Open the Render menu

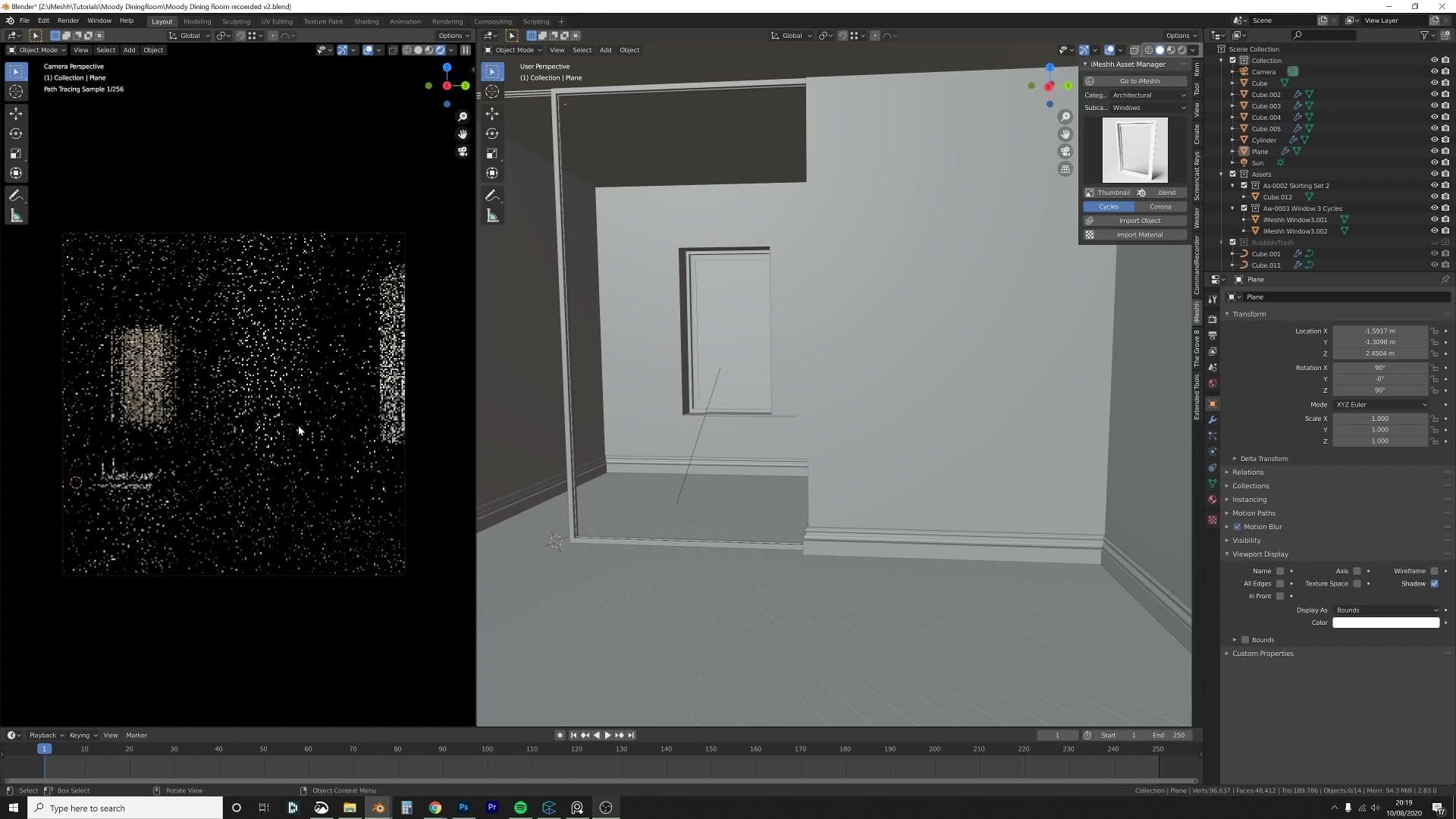point(68,20)
